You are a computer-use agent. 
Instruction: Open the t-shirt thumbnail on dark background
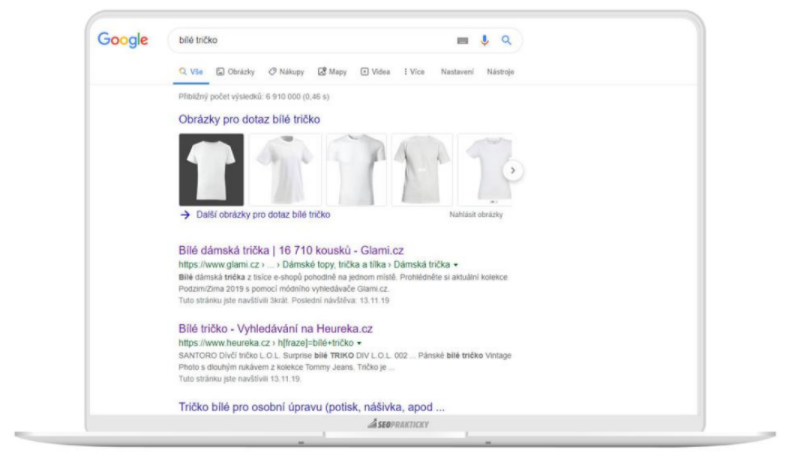211,170
